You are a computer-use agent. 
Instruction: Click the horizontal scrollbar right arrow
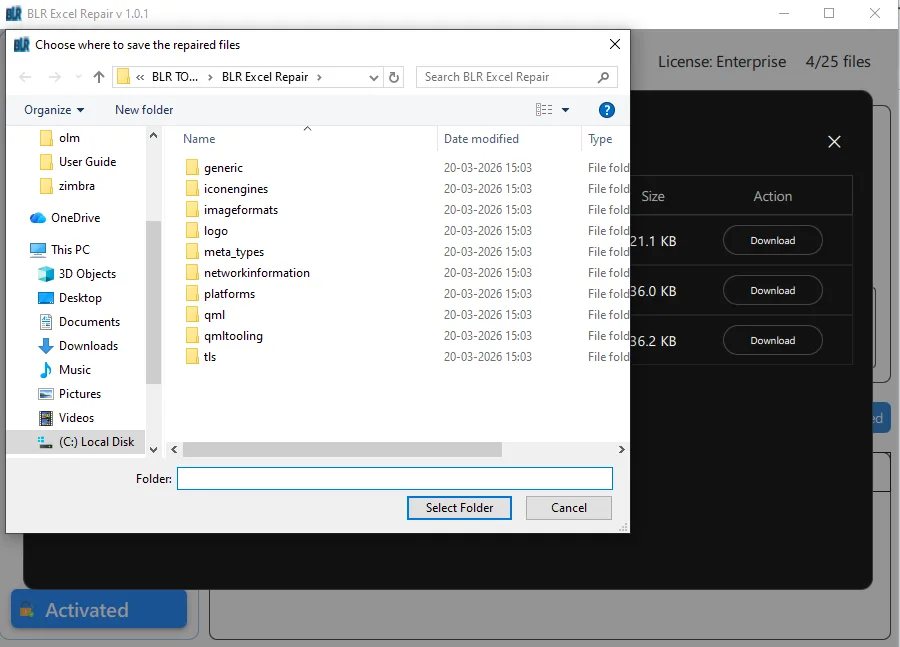coord(621,450)
